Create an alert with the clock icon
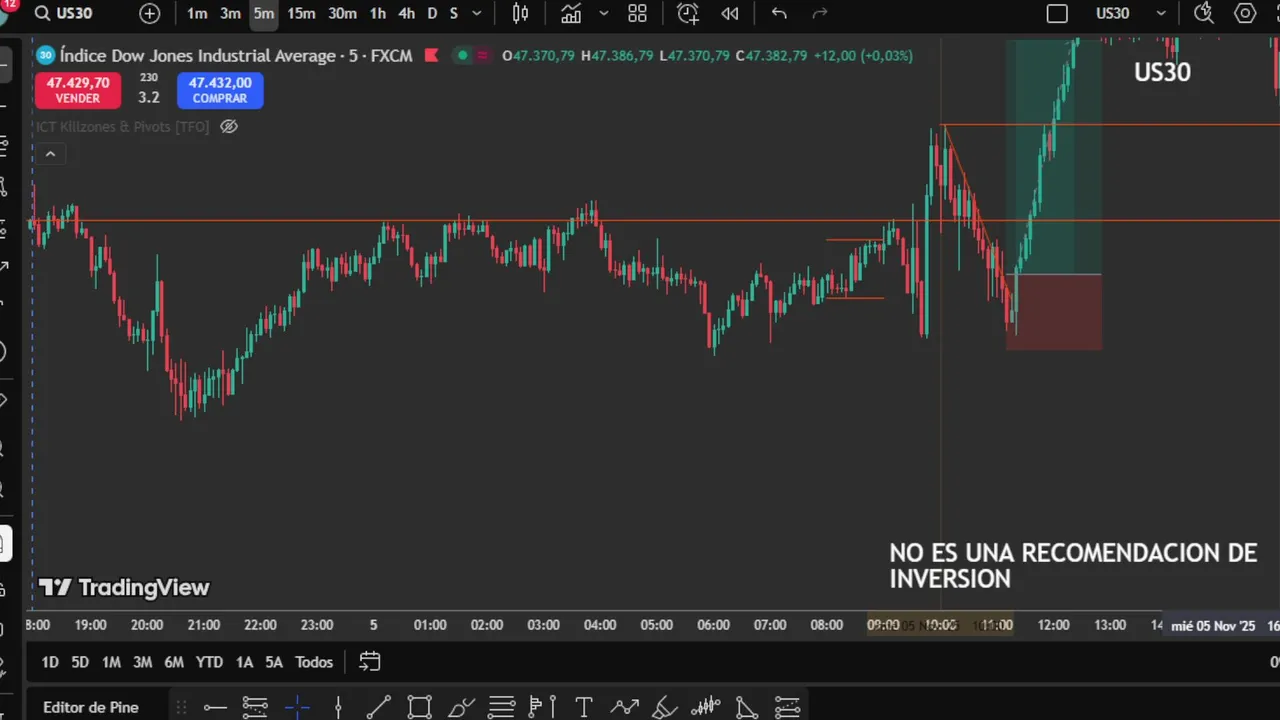This screenshot has height=720, width=1280. (688, 13)
